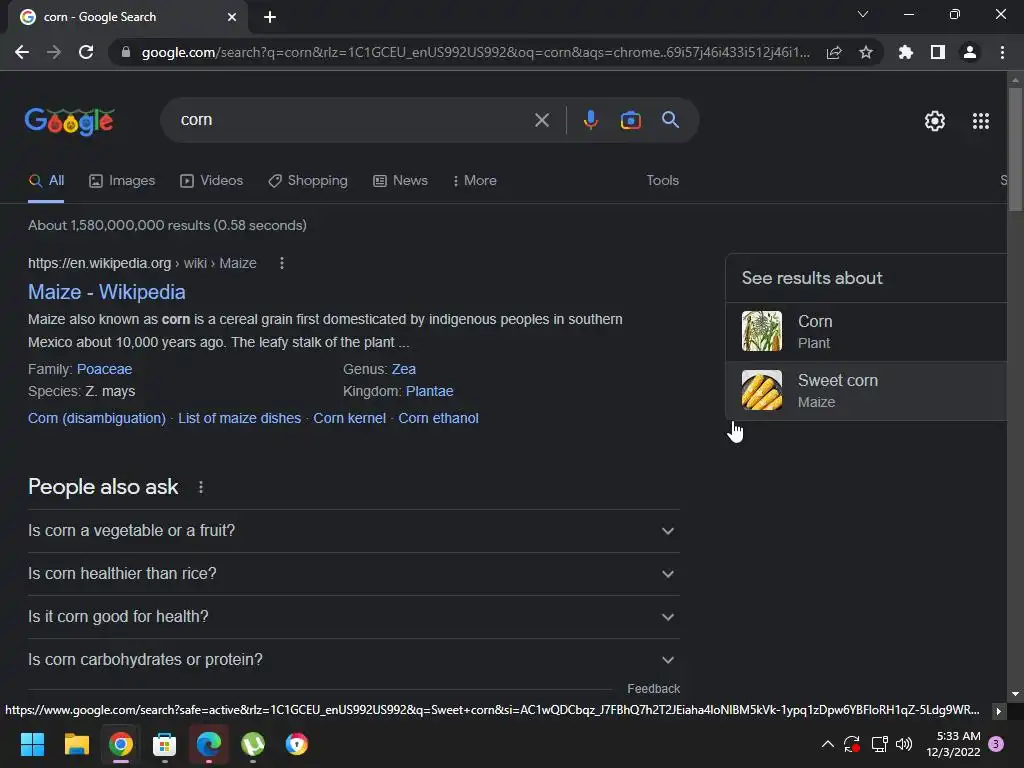Open Google quick settings gear

935,121
